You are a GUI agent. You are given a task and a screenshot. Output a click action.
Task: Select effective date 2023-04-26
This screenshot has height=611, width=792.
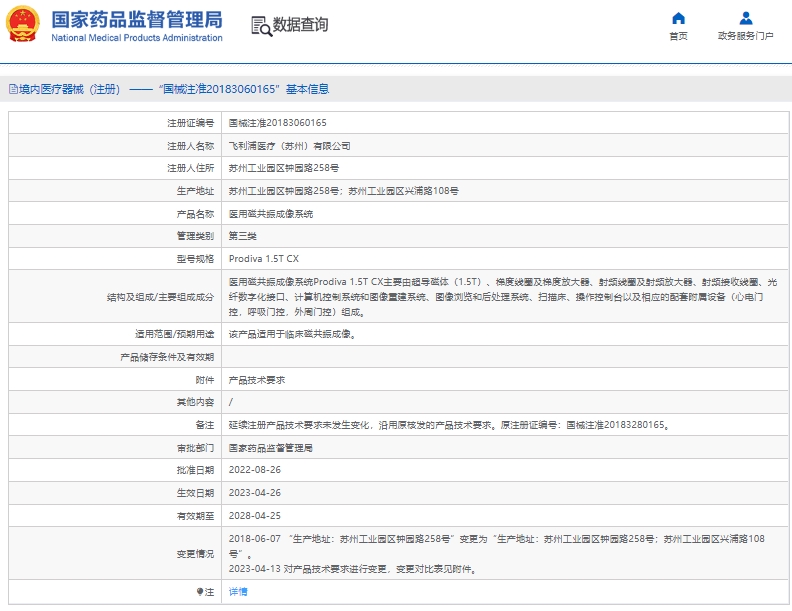pos(255,493)
